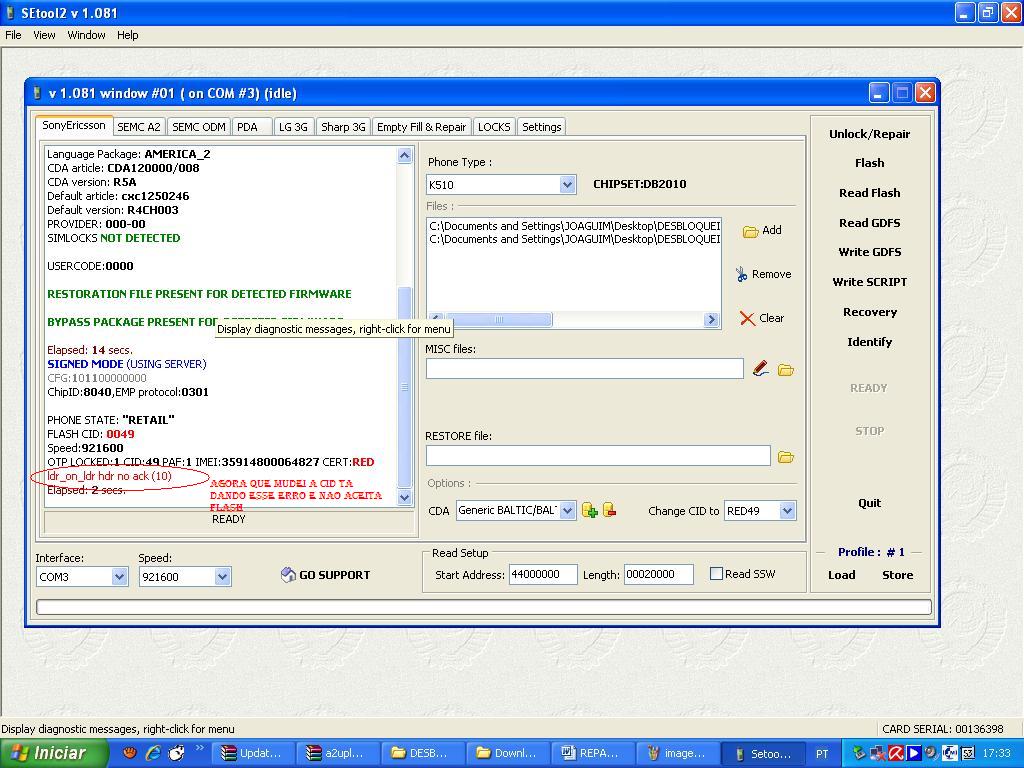Click the Files list scroll right arrow
The image size is (1024, 768).
coord(711,319)
